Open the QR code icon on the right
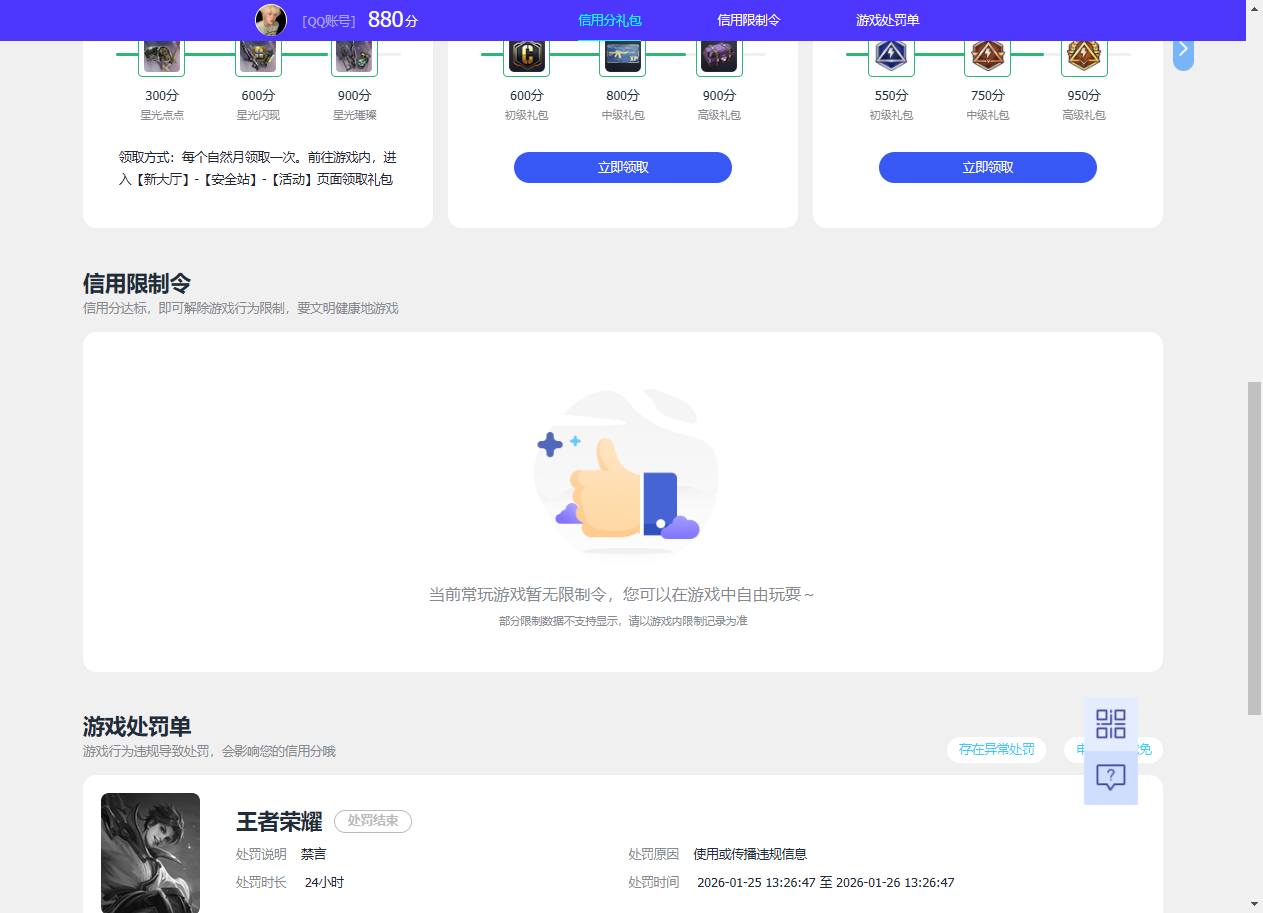The image size is (1263, 913). pos(1110,724)
